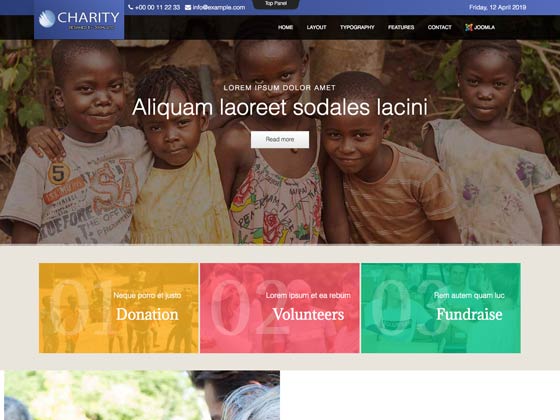Click the Friday, 12 April 2019 date
560x420 pixels.
[x=497, y=8]
